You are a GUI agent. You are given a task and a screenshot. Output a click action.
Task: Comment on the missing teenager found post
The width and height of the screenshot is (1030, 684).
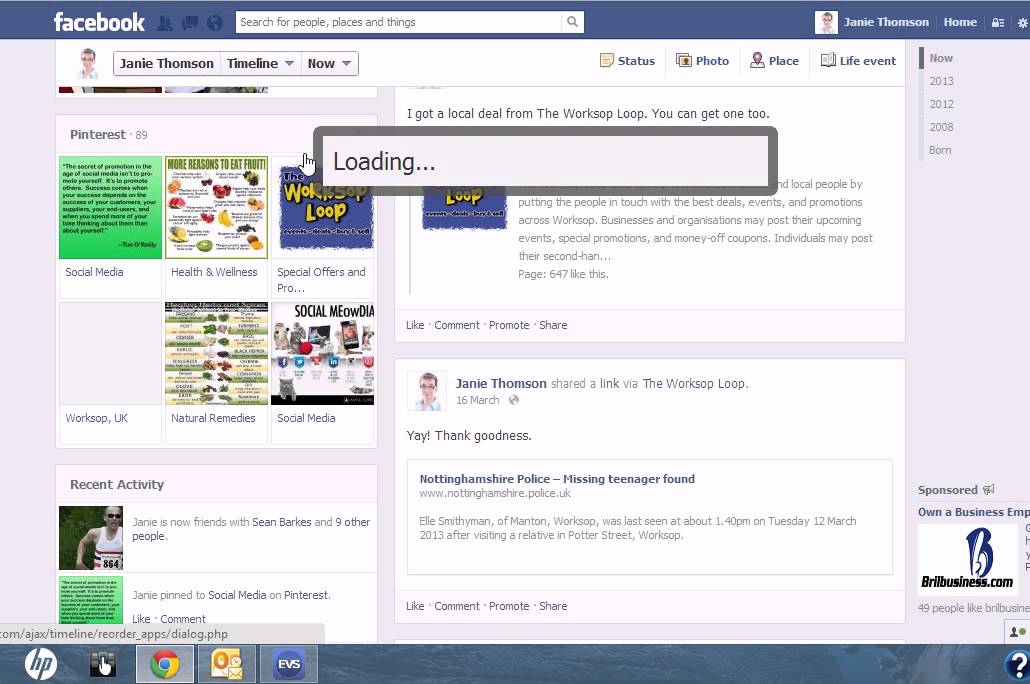click(457, 606)
